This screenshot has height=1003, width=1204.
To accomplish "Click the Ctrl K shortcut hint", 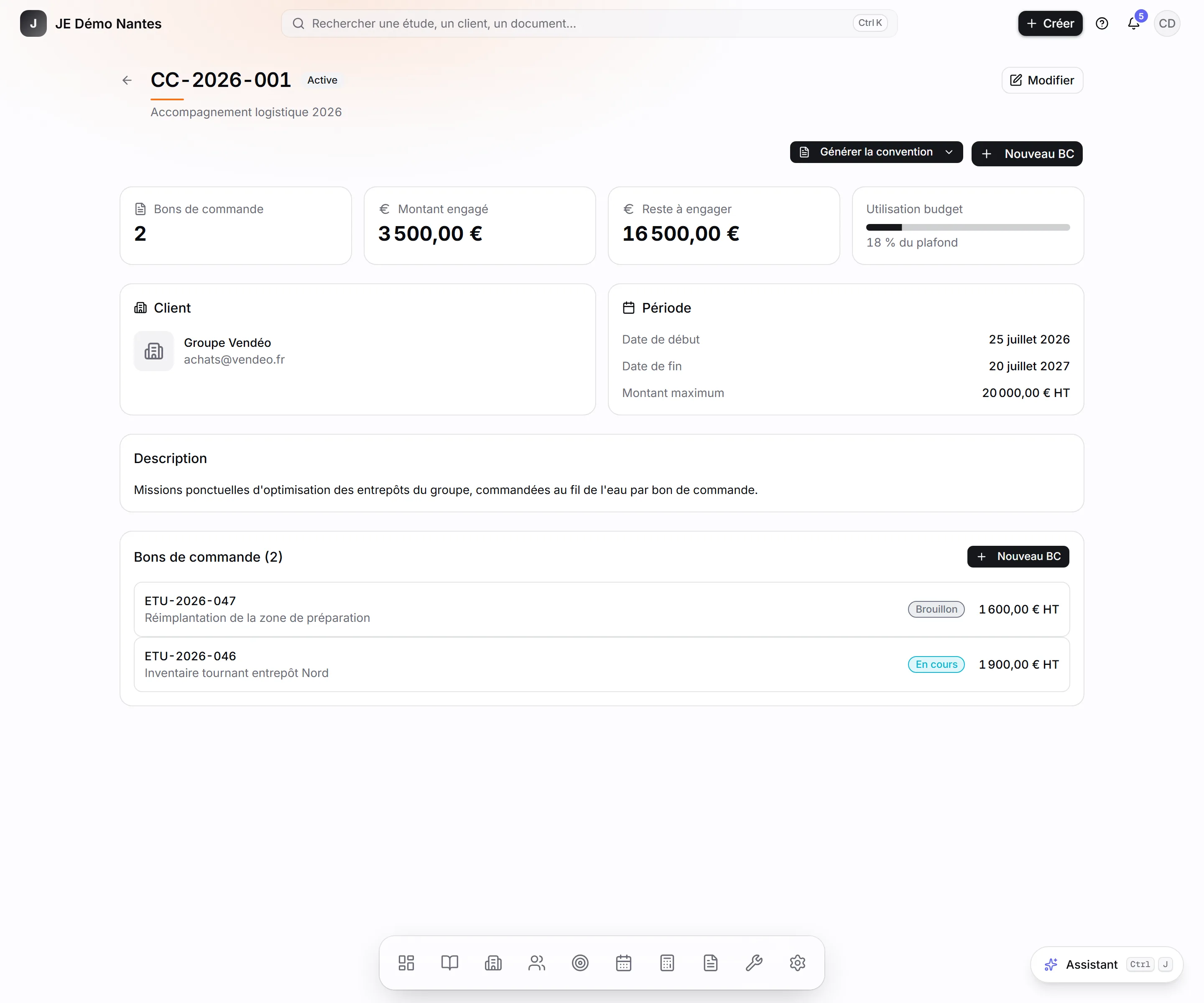I will point(870,23).
